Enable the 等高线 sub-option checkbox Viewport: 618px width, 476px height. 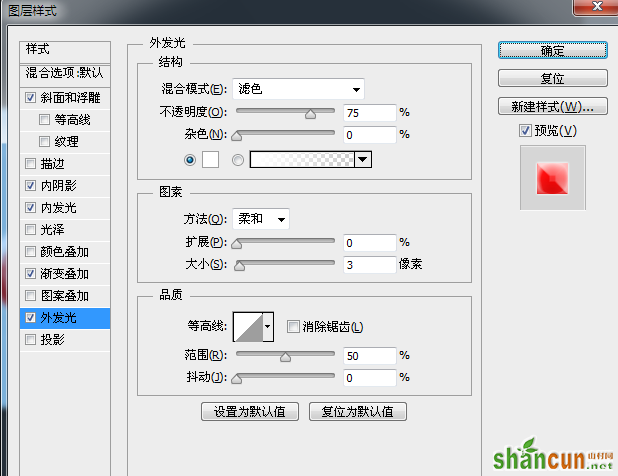44,119
